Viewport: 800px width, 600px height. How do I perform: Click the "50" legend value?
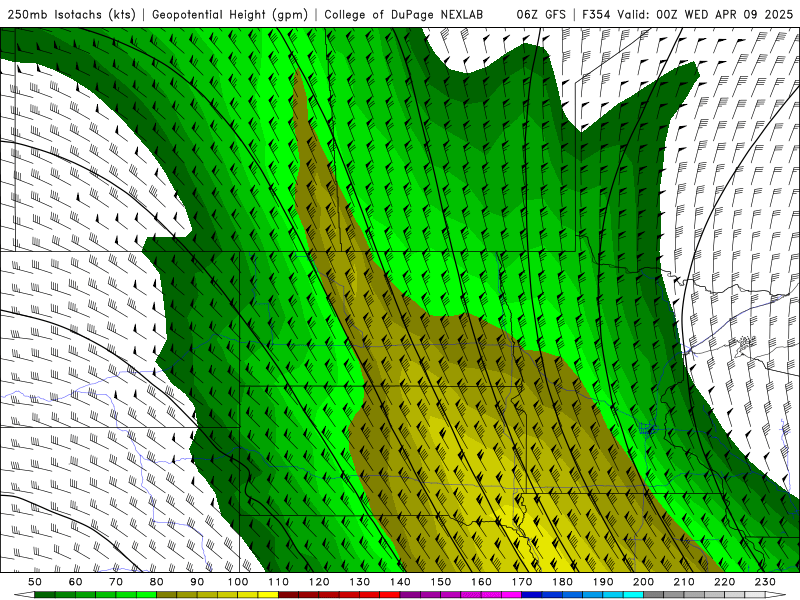pyautogui.click(x=35, y=582)
